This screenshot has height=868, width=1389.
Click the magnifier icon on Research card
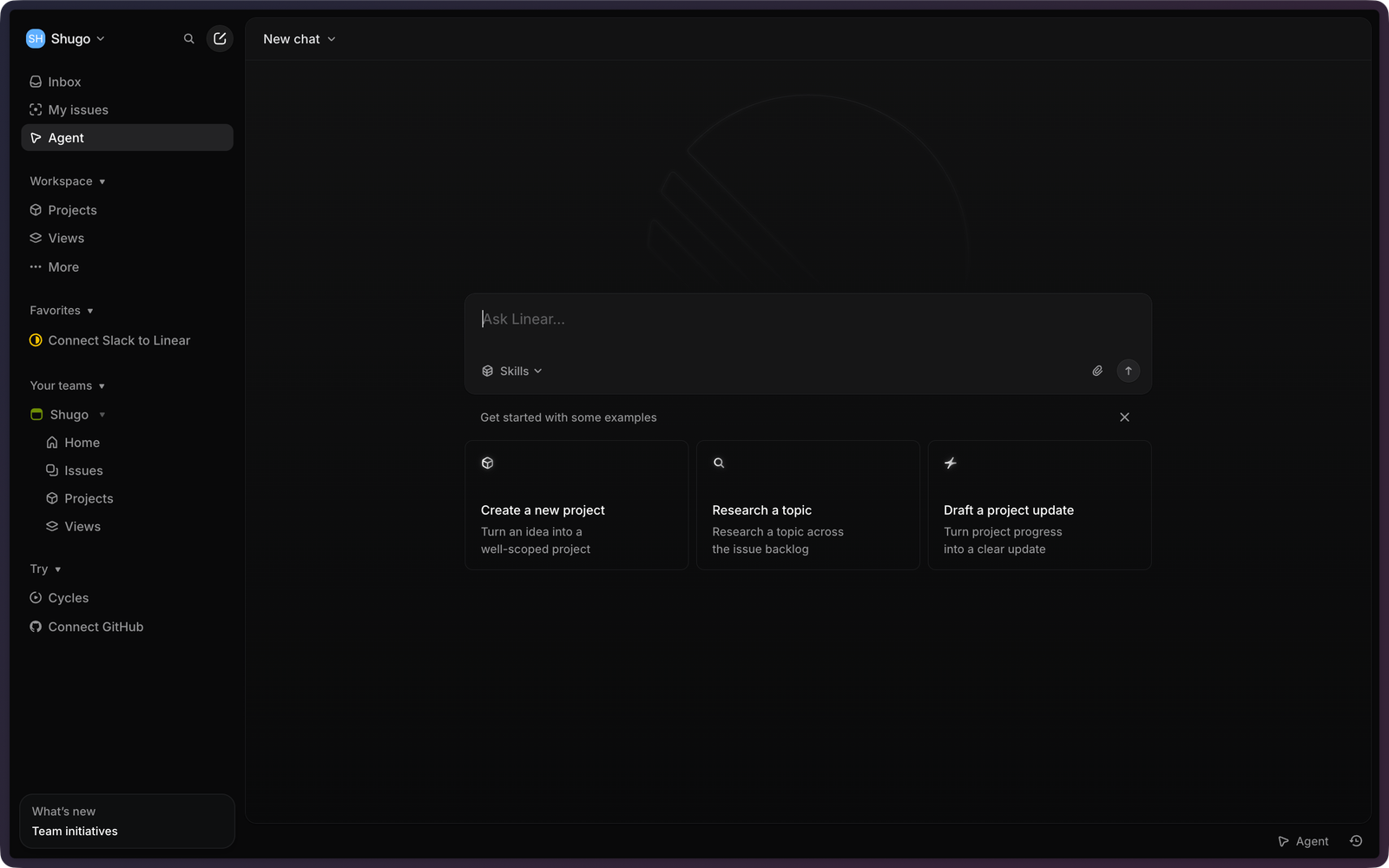tap(719, 464)
